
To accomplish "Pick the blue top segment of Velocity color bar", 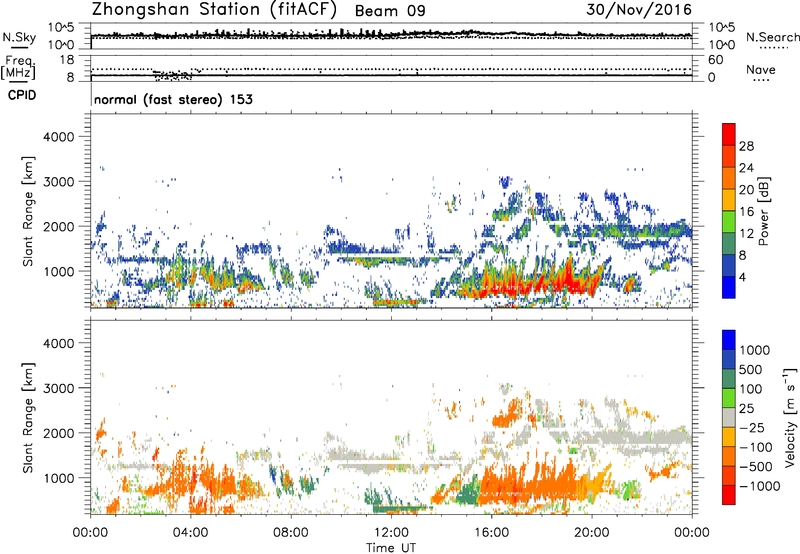I will pyautogui.click(x=729, y=340).
